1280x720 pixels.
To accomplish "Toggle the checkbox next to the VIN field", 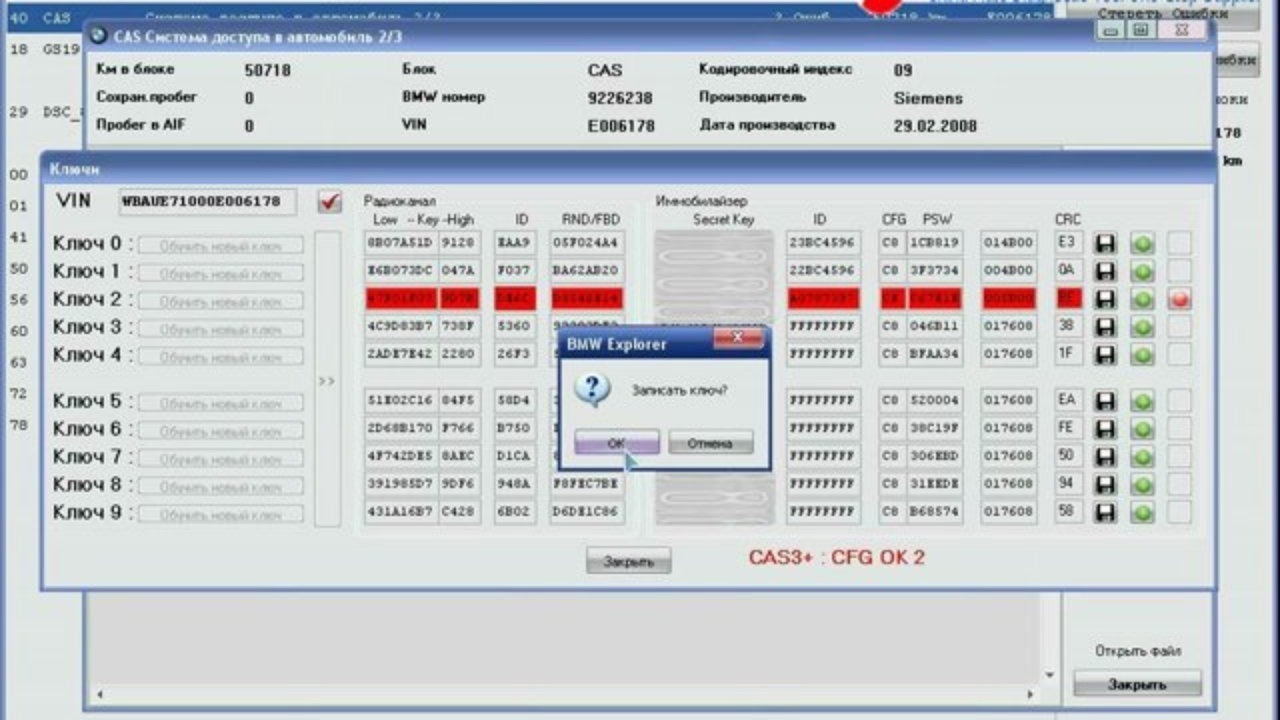I will click(329, 202).
